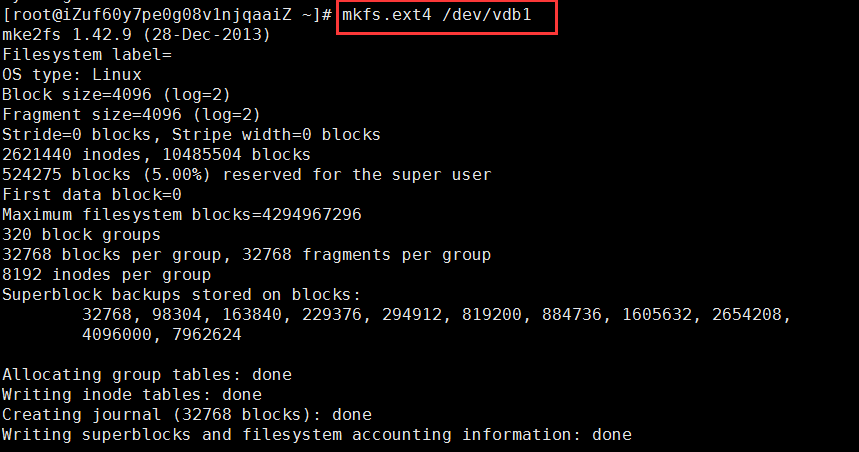Click the 320 block groups line
This screenshot has height=452, width=859.
click(82, 234)
